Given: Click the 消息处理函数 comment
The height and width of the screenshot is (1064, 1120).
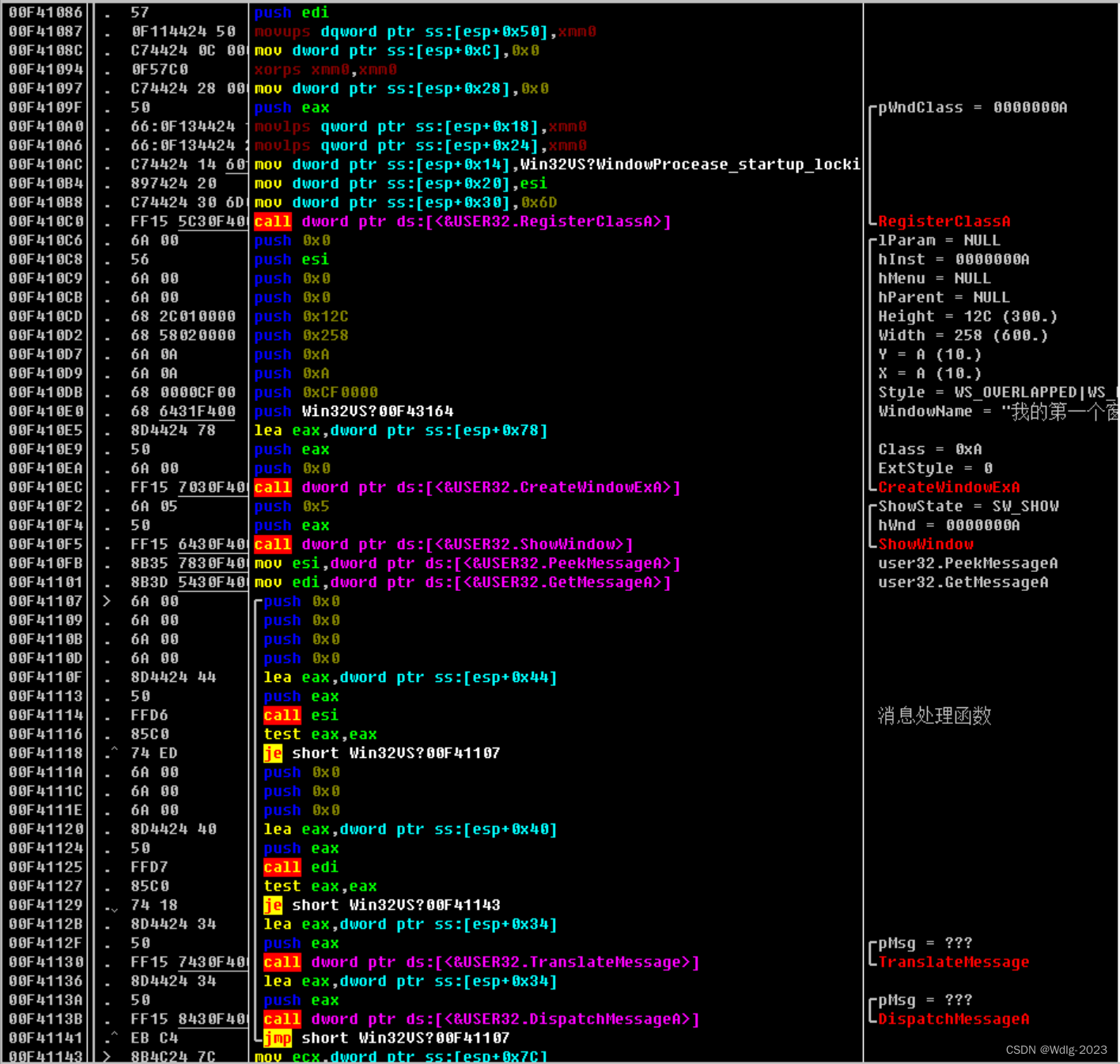Looking at the screenshot, I should (934, 716).
